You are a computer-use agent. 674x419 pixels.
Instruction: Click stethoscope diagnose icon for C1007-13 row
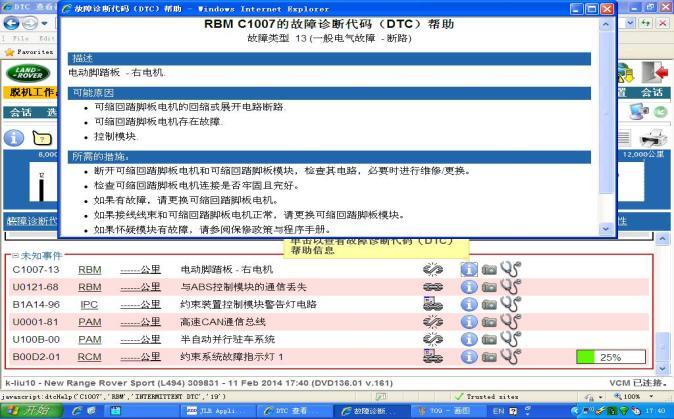(510, 269)
